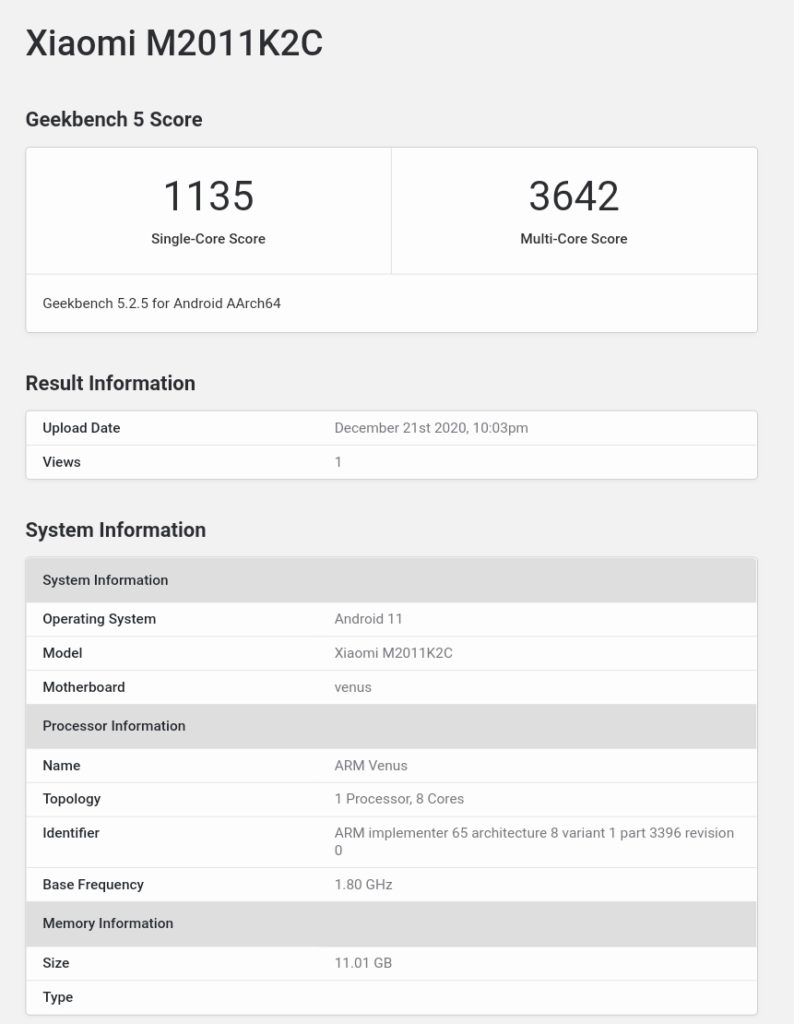The width and height of the screenshot is (794, 1024).
Task: Click the 11.01 GB memory size value
Action: point(362,963)
